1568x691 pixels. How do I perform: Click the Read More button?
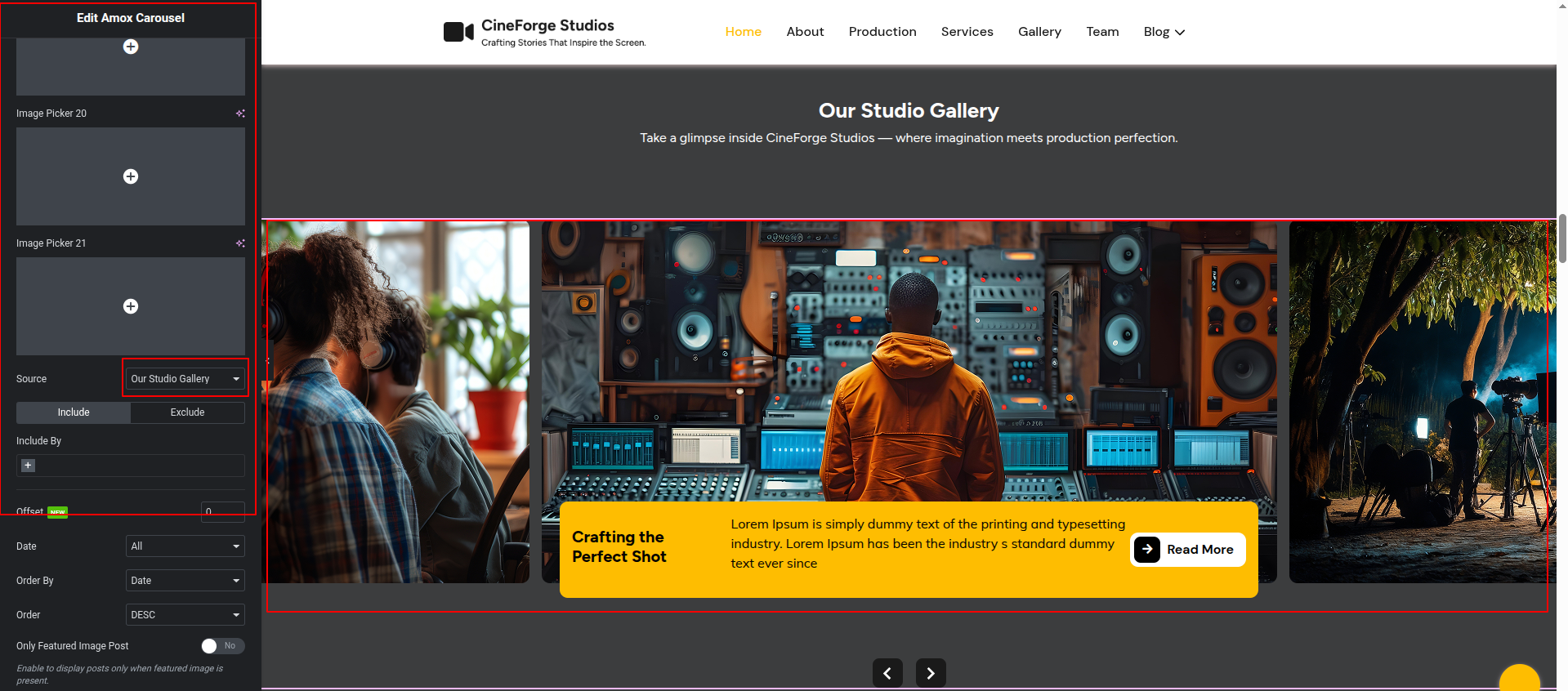pyautogui.click(x=1188, y=550)
